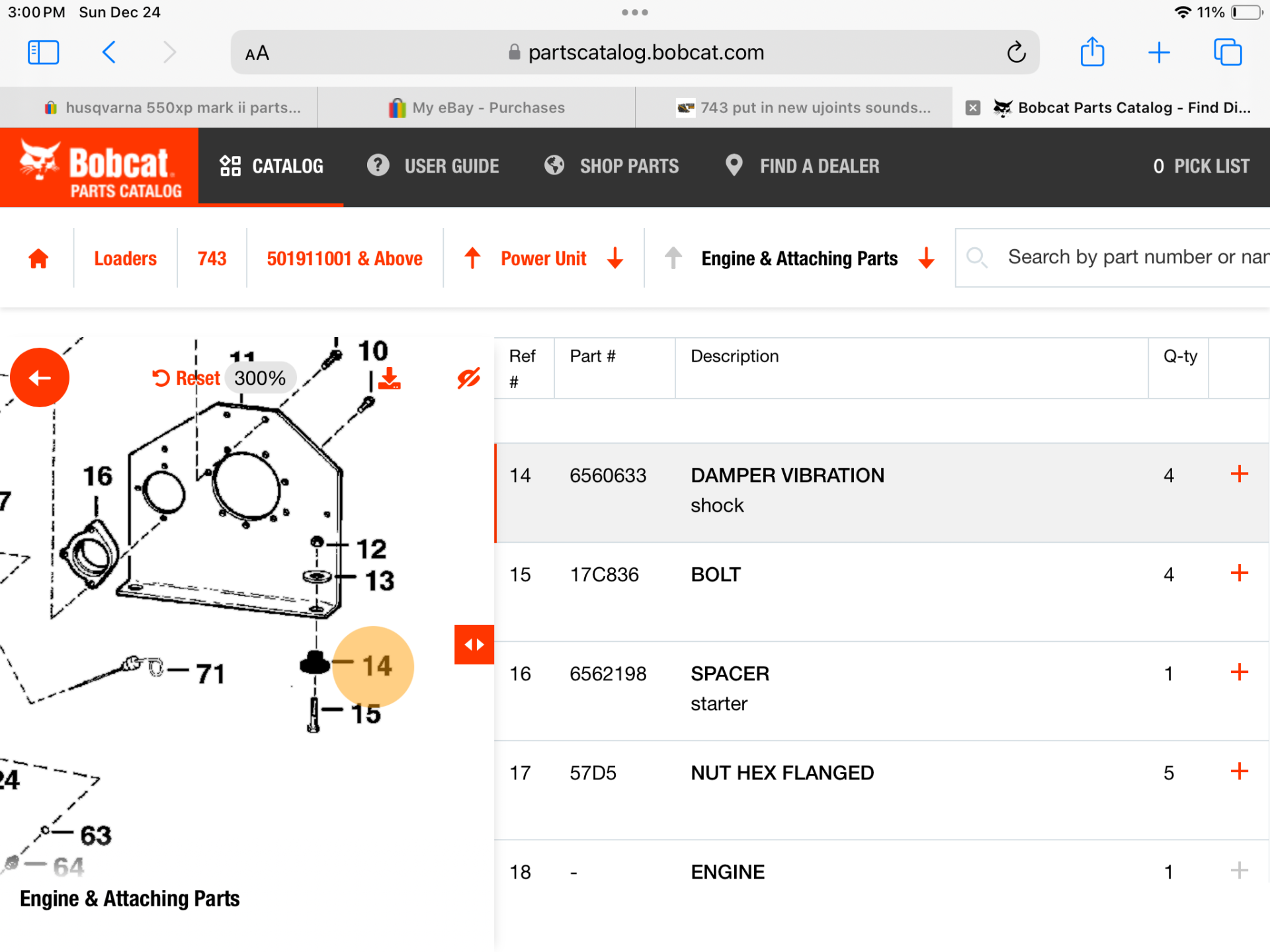Select part number 17C836
The height and width of the screenshot is (952, 1270).
604,575
